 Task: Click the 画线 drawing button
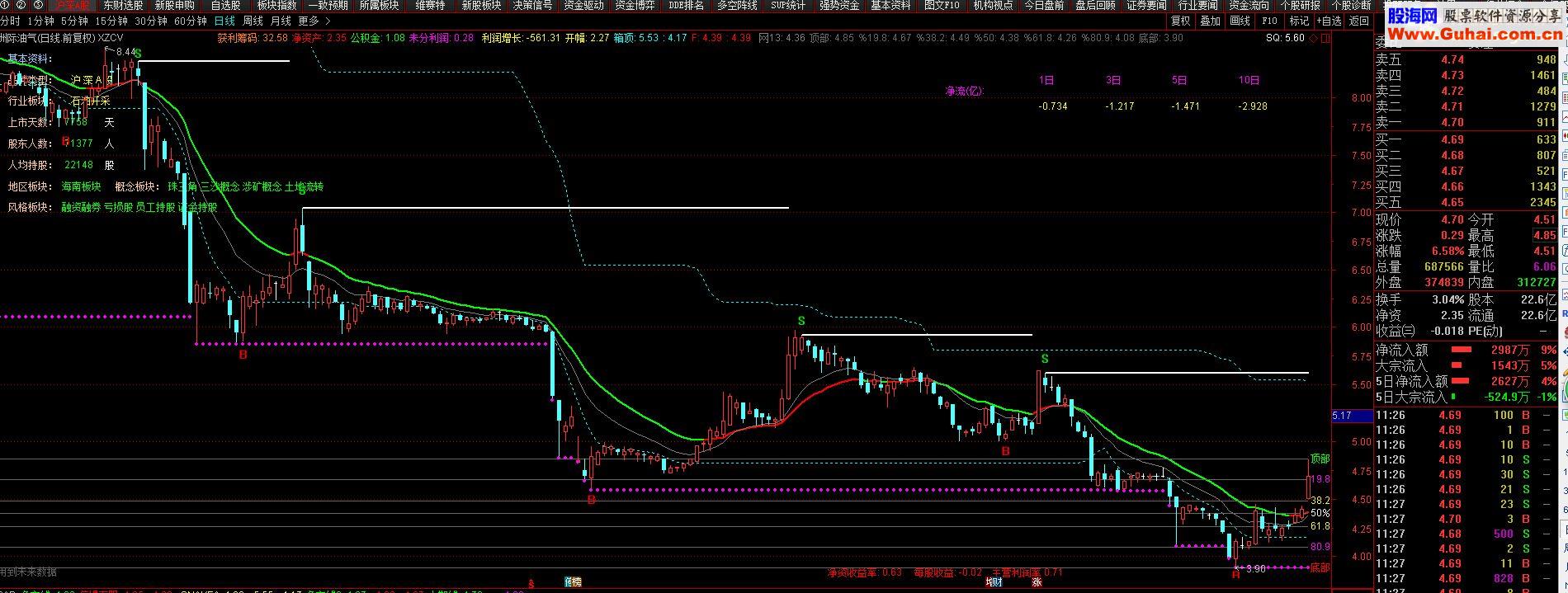(1240, 21)
